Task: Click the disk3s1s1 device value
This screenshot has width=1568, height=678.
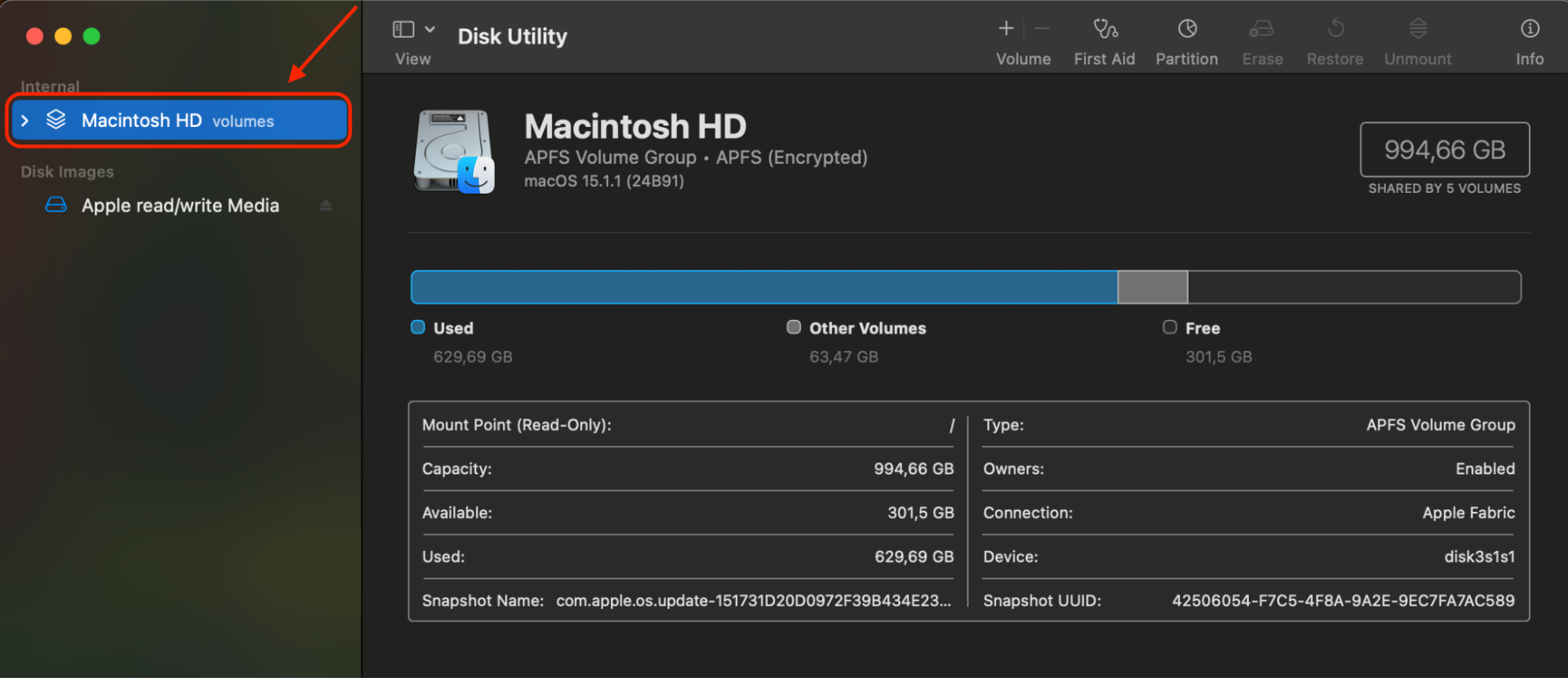Action: 1479,557
